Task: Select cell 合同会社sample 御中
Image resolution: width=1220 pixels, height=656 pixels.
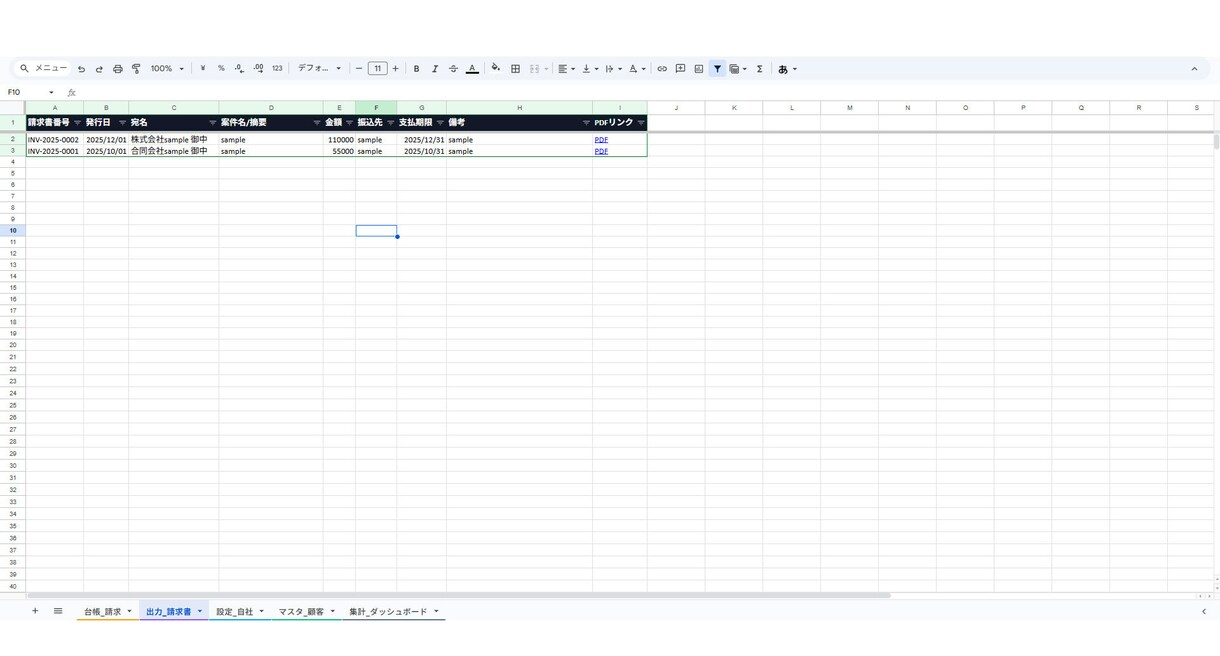Action: click(173, 151)
